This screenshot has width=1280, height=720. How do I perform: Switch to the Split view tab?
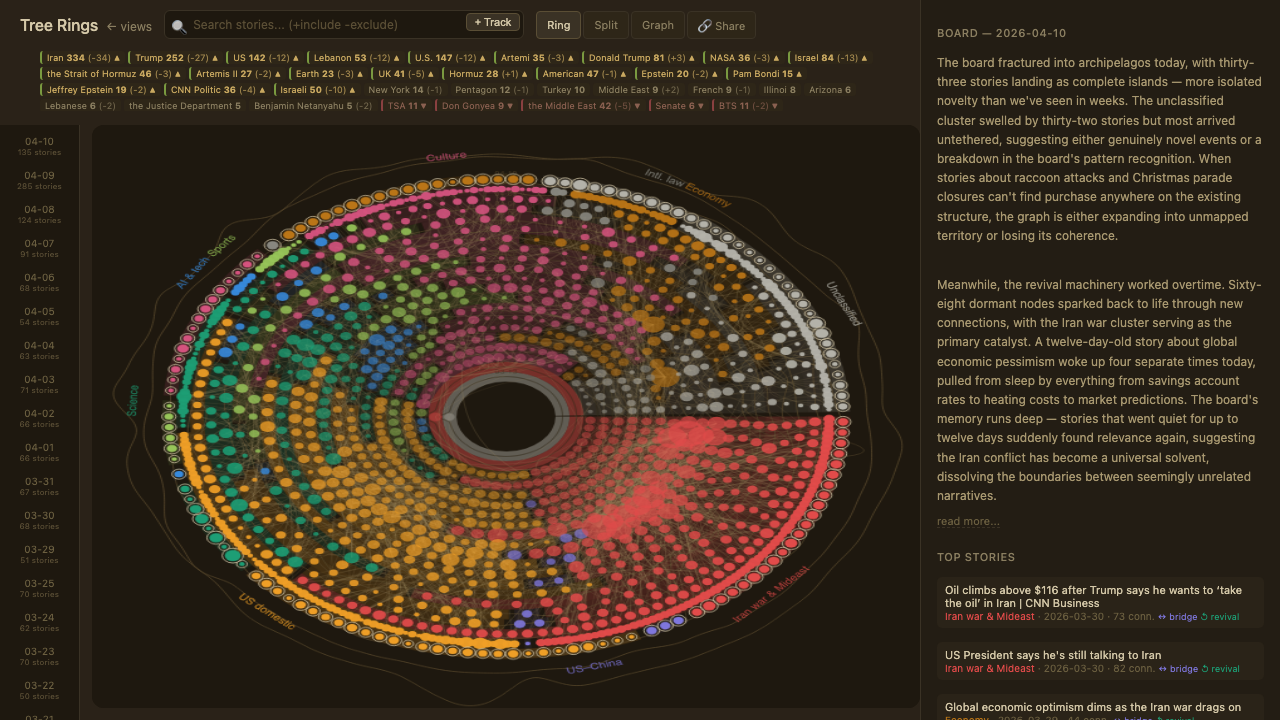coord(606,25)
